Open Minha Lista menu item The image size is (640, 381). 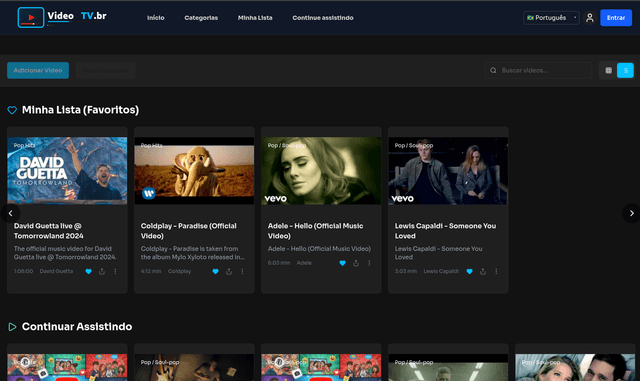tap(255, 18)
